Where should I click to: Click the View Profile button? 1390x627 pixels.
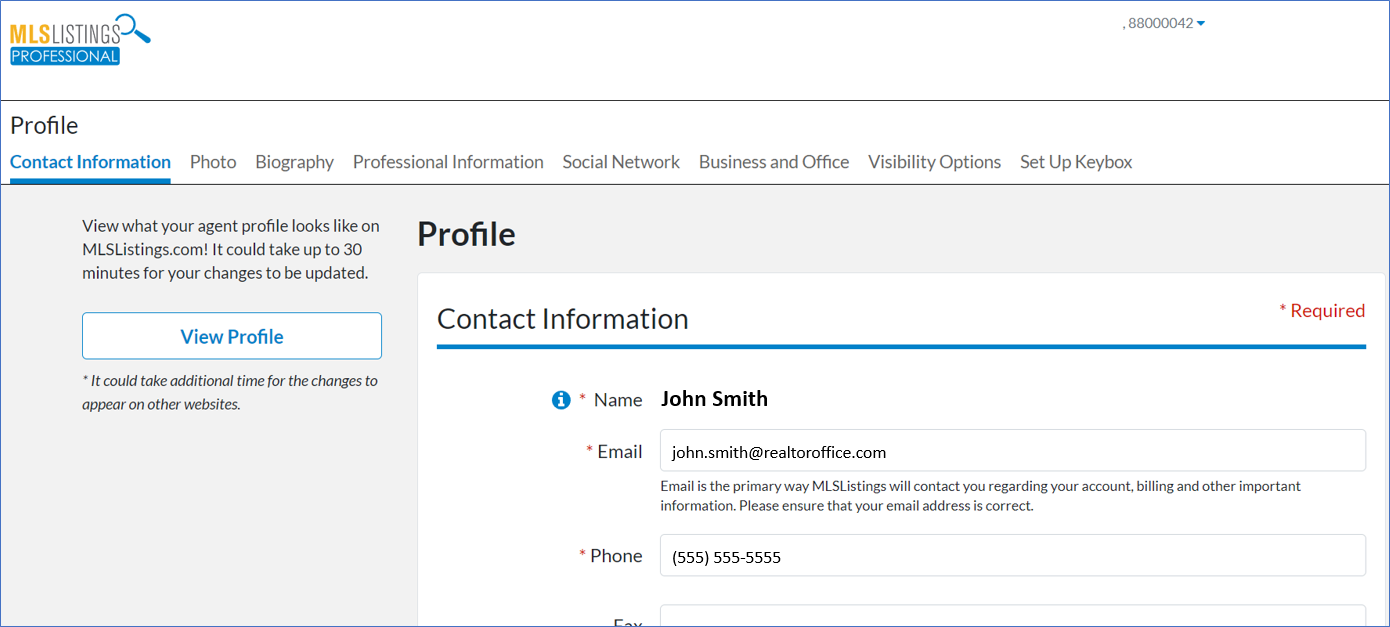tap(232, 336)
